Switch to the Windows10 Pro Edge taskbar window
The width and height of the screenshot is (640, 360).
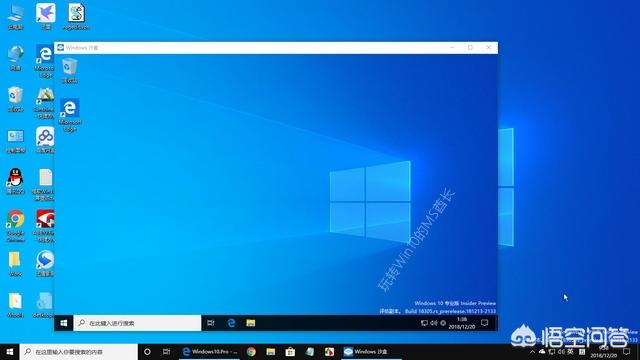[210, 351]
